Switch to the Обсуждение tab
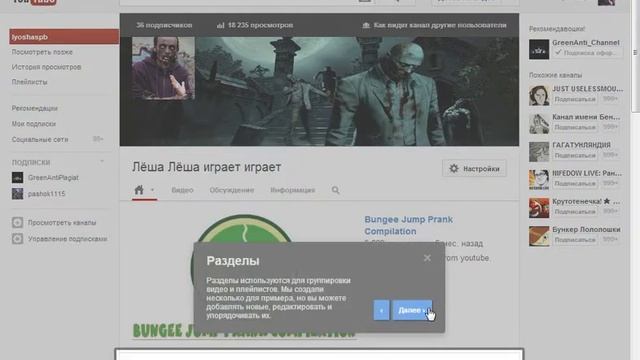The width and height of the screenshot is (640, 360). 231,190
